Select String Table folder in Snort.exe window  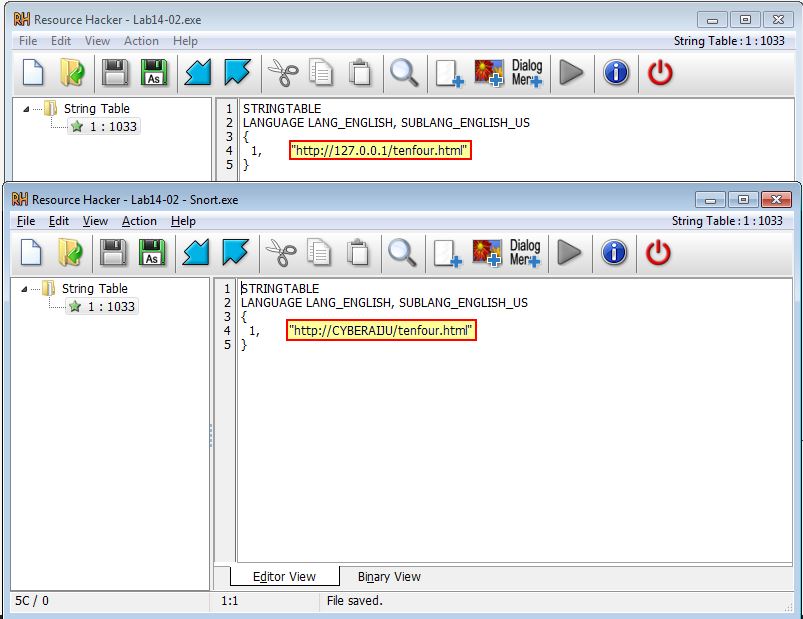click(x=95, y=289)
